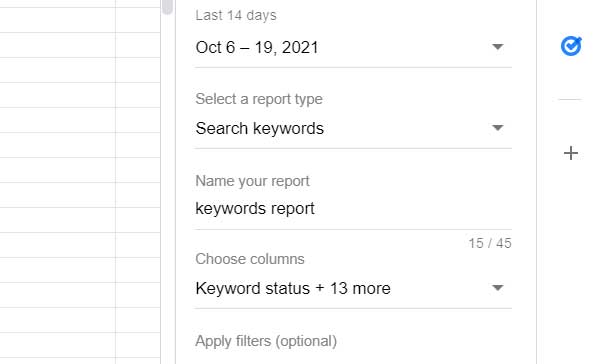Expand the Choose columns dropdown arrow
This screenshot has height=364, width=602.
498,288
